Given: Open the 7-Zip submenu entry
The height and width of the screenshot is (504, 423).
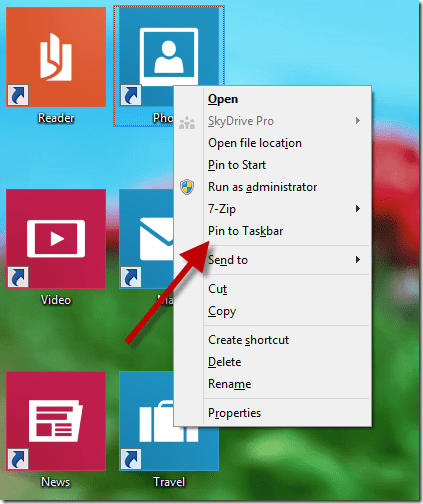Looking at the screenshot, I should 272,209.
